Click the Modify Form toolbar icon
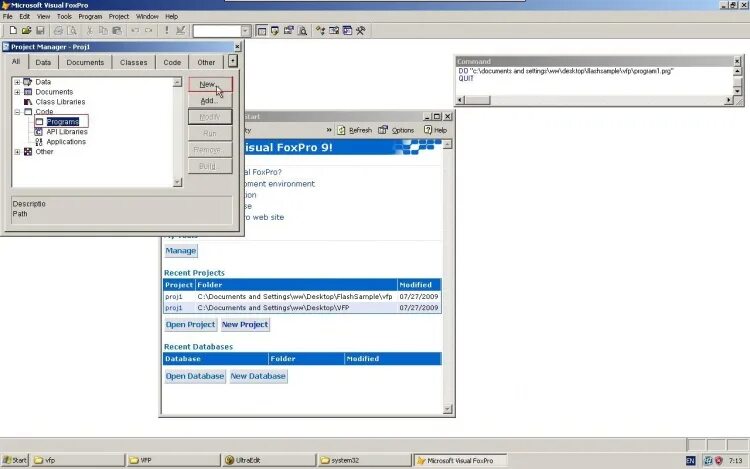The height and width of the screenshot is (469, 750). click(180, 31)
